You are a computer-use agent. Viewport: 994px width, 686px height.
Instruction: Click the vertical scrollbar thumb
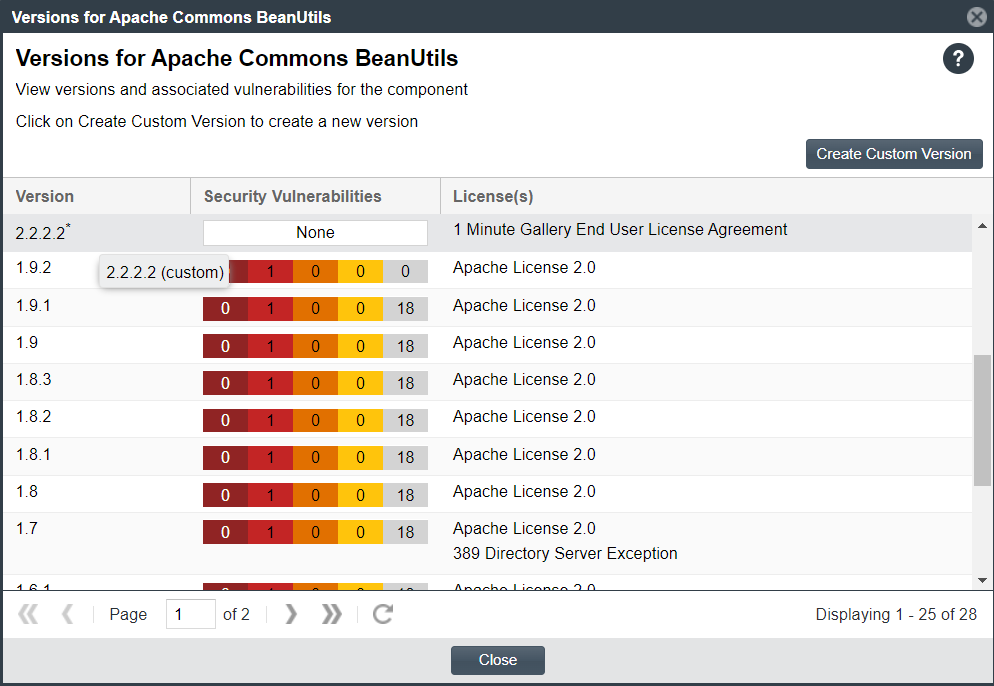(982, 420)
